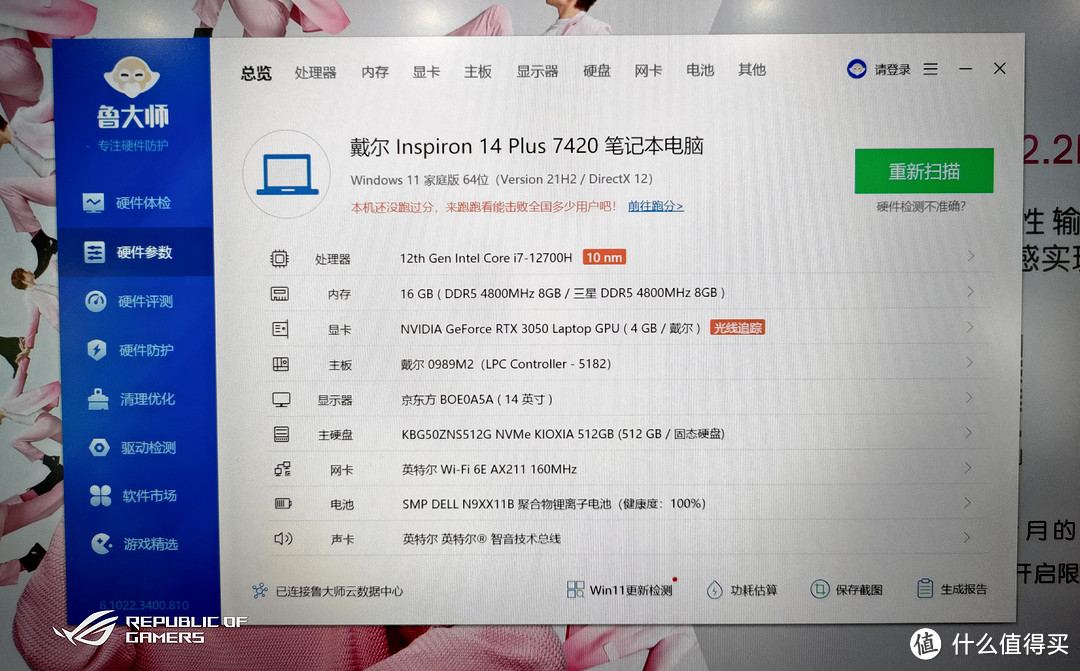Switch to the 总览 tab

[256, 73]
